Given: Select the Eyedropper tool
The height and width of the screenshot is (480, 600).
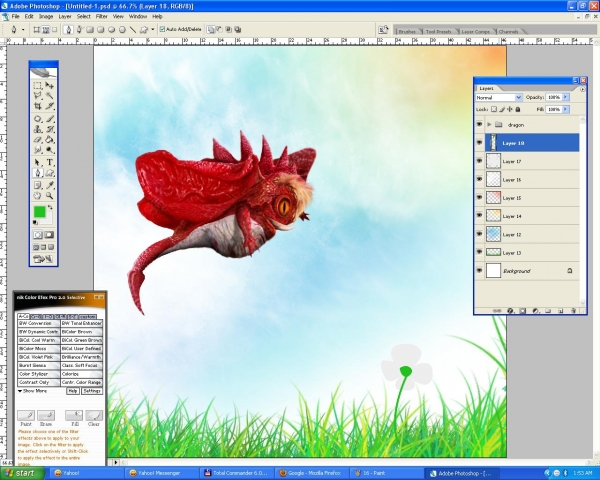Looking at the screenshot, I should click(x=50, y=185).
